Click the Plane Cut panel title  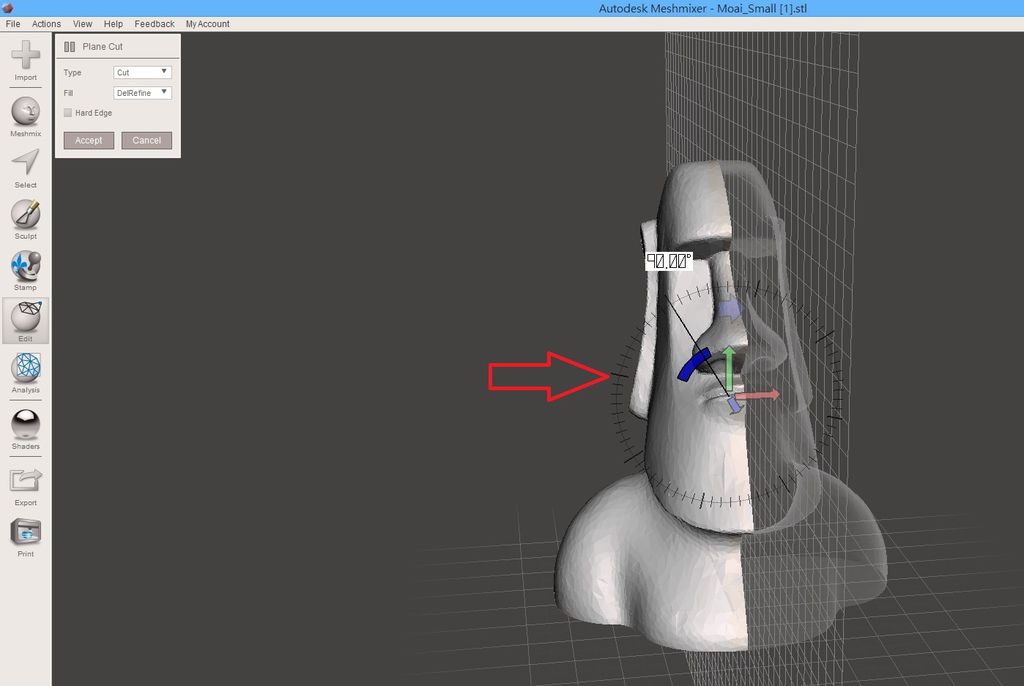click(x=103, y=46)
